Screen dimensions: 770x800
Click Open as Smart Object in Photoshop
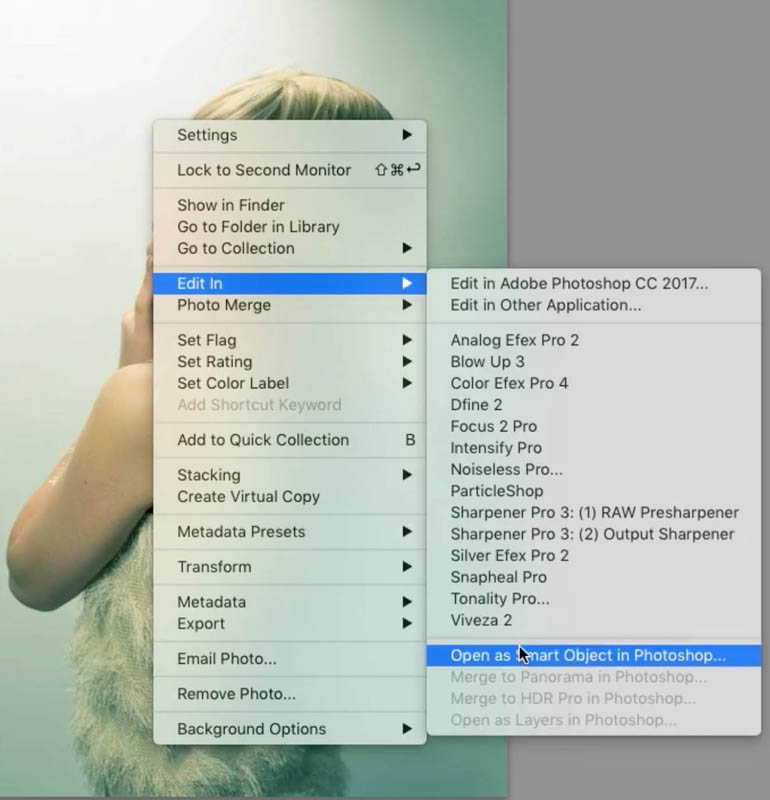(x=593, y=656)
